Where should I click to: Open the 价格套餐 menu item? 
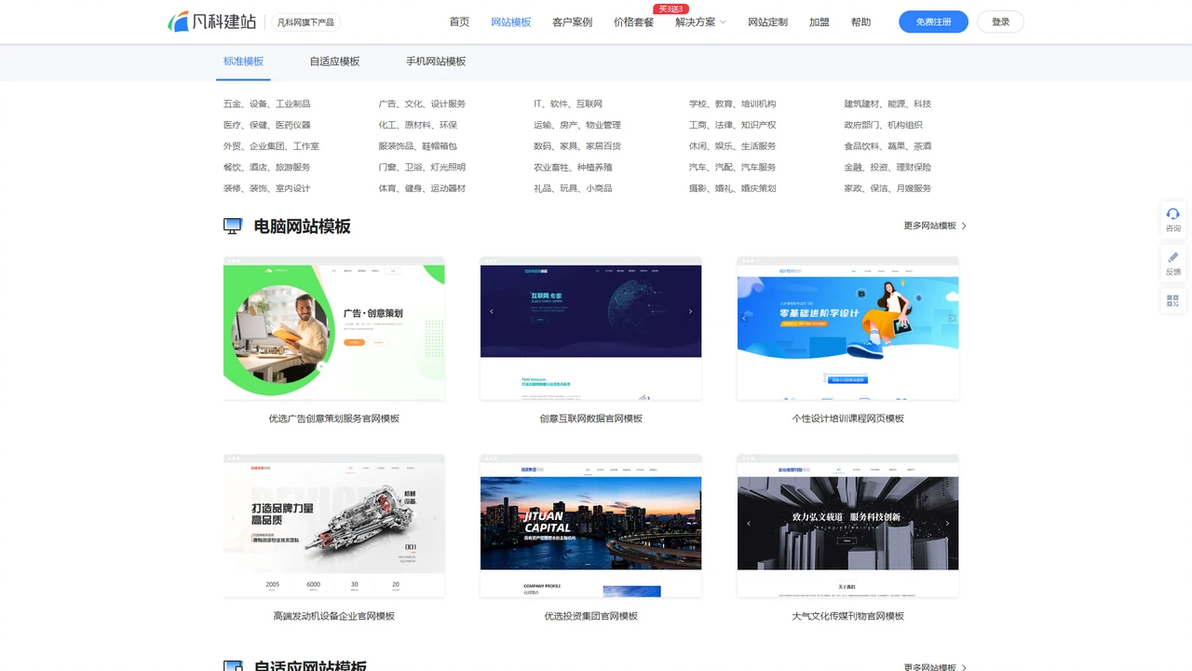(633, 21)
